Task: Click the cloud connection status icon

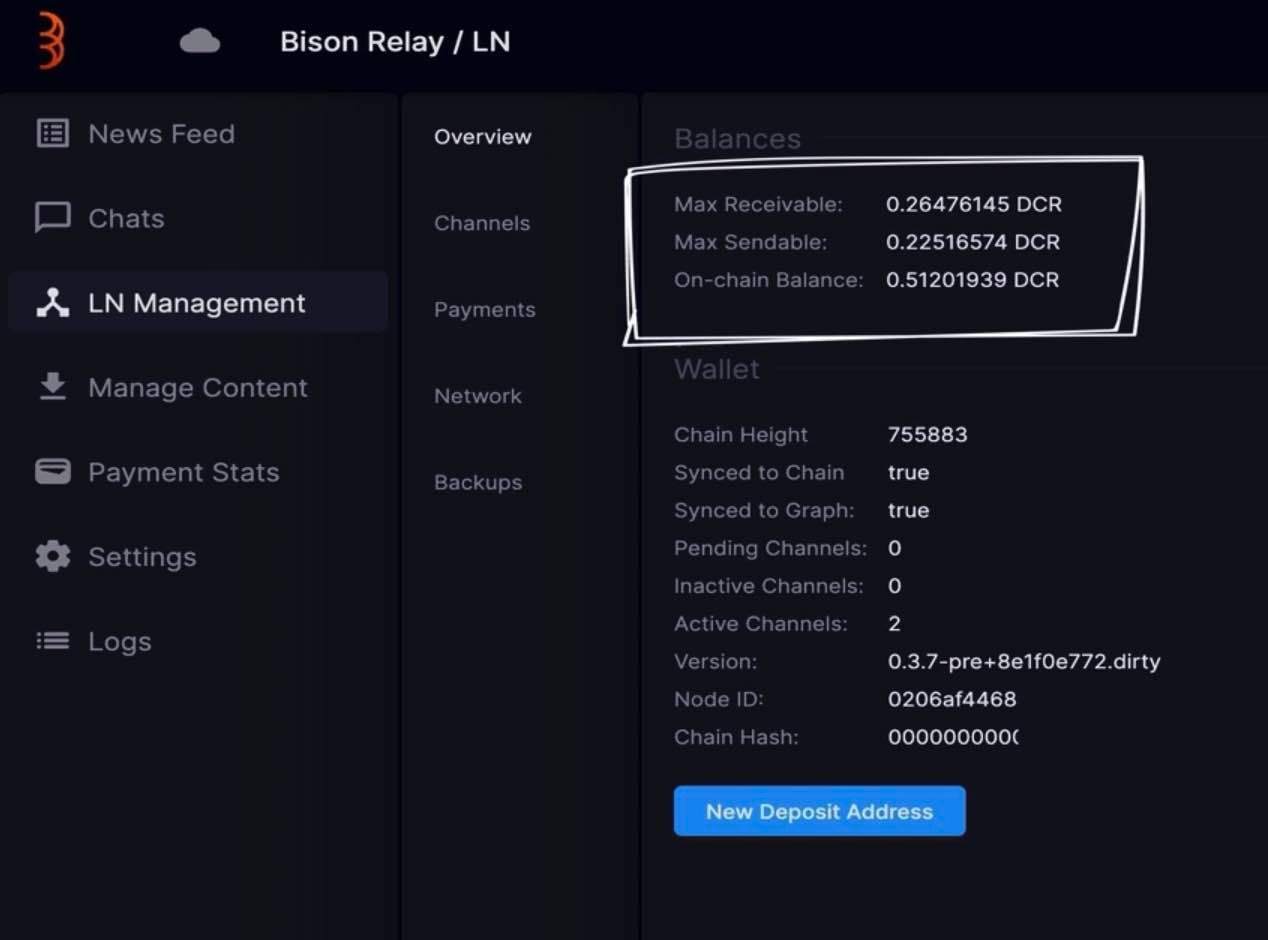Action: click(200, 41)
